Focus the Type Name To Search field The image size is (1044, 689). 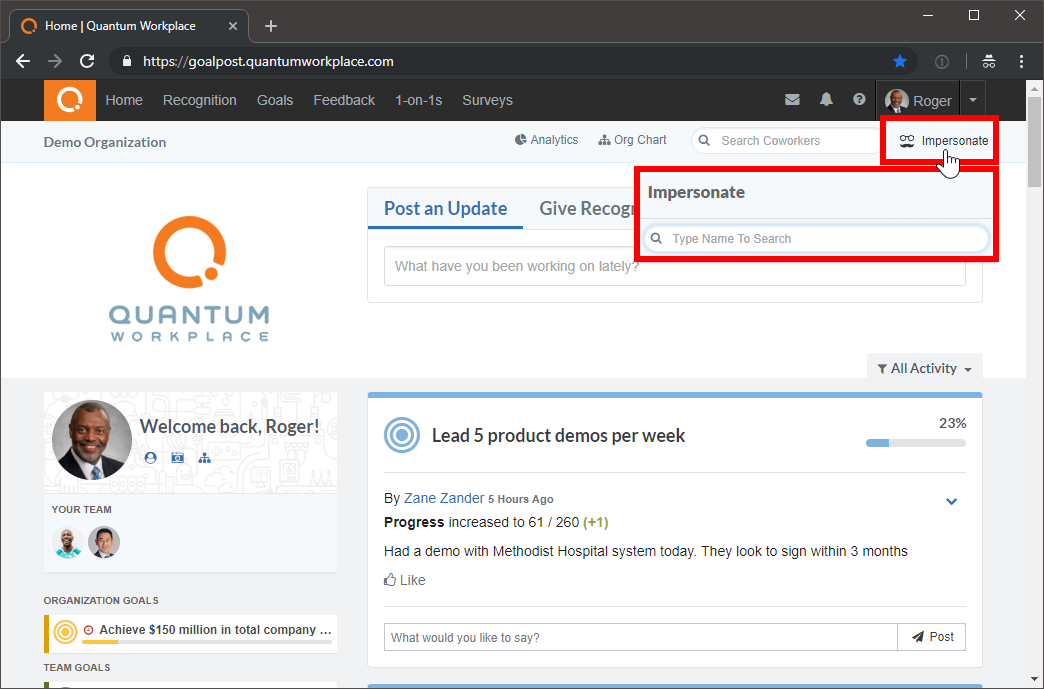[x=816, y=238]
